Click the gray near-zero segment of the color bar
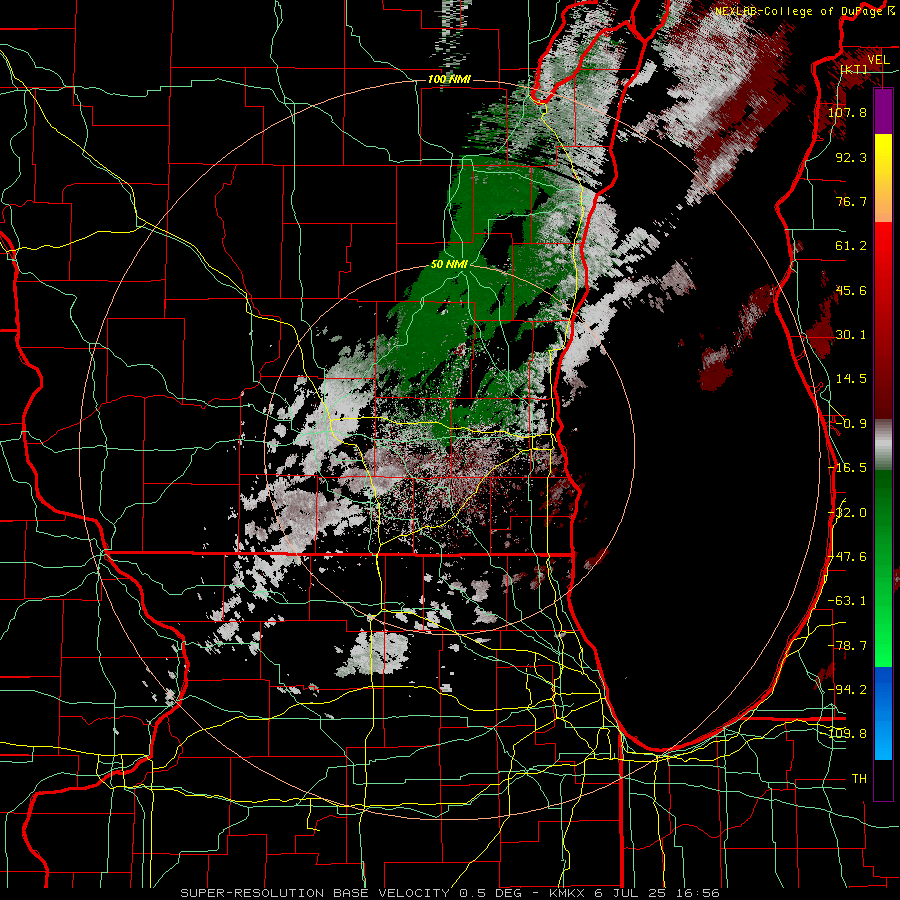900x900 pixels. (x=883, y=445)
